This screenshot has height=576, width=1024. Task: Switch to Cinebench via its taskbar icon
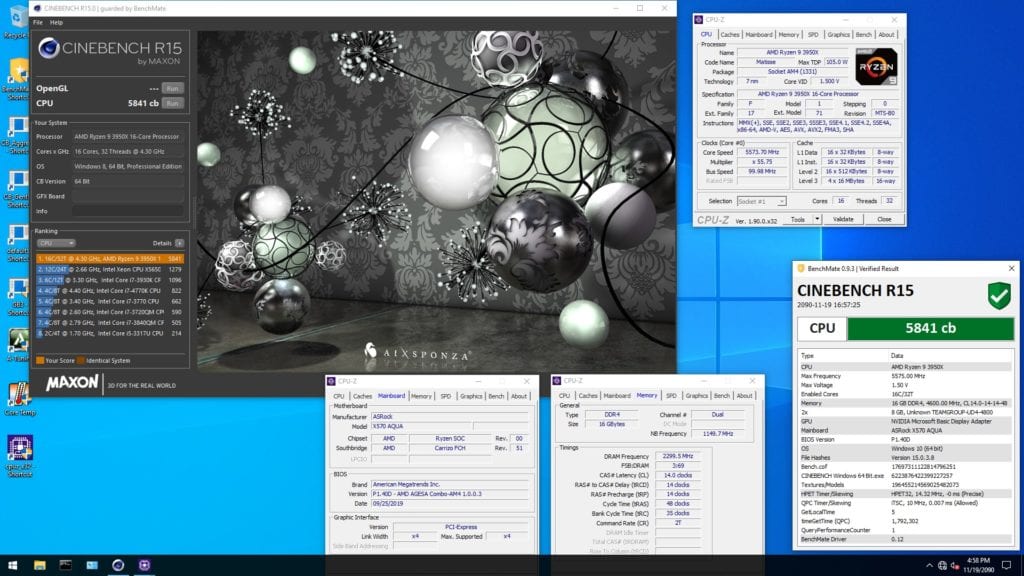(118, 565)
